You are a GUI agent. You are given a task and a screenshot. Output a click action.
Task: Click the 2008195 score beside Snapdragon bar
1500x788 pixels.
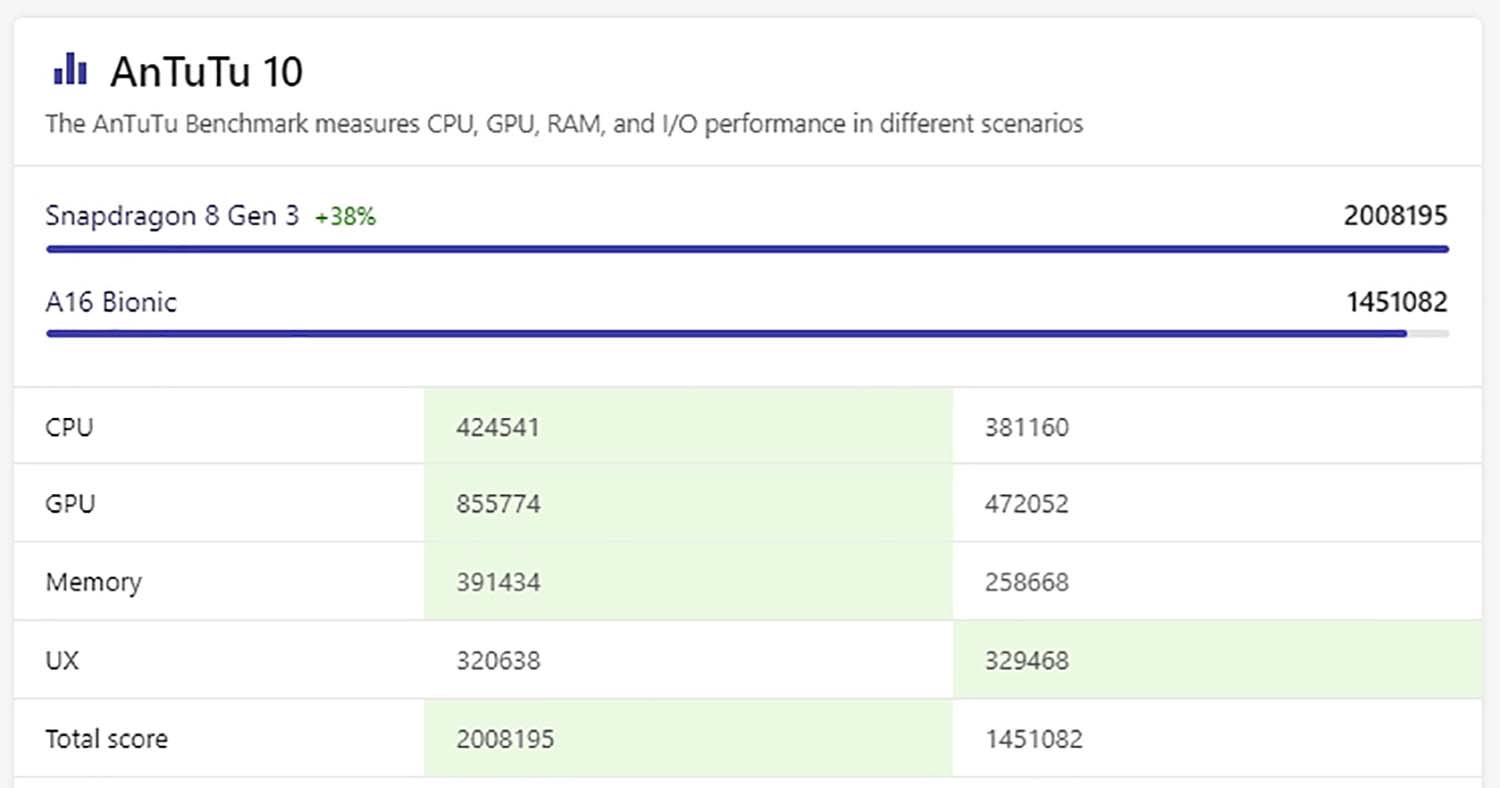(x=1395, y=216)
